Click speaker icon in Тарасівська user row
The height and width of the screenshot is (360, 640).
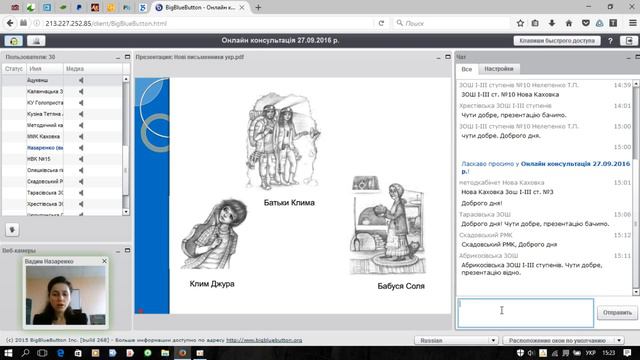point(81,193)
